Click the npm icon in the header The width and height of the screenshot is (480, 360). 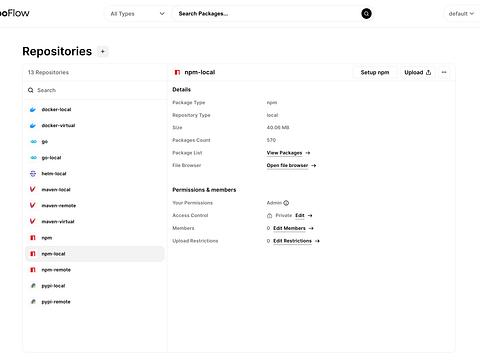177,72
